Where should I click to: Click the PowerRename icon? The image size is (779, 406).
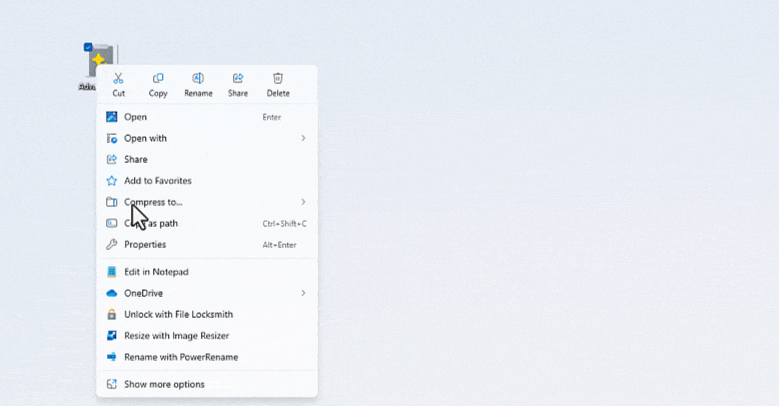pyautogui.click(x=112, y=357)
